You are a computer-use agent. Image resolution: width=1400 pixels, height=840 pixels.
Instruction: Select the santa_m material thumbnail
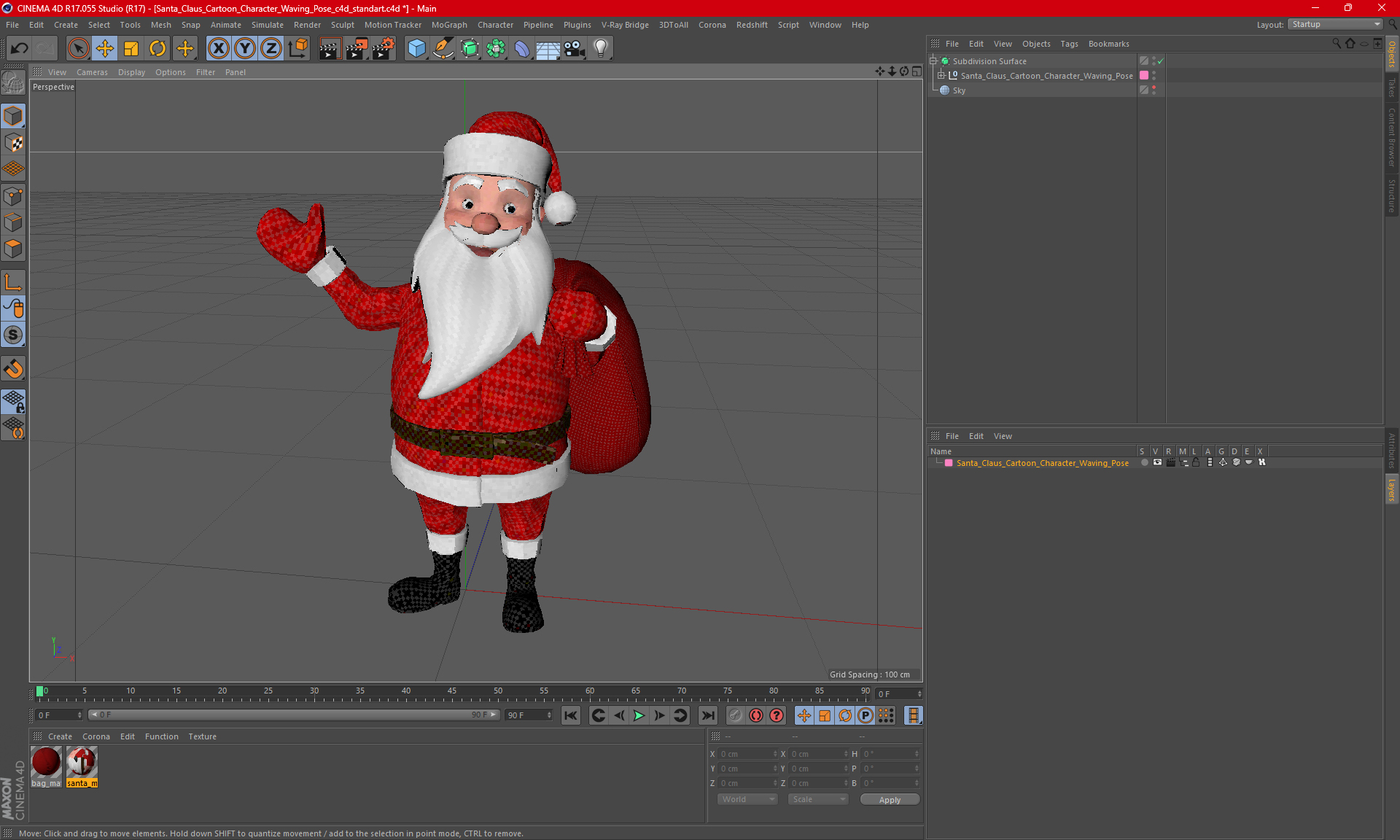tap(82, 763)
